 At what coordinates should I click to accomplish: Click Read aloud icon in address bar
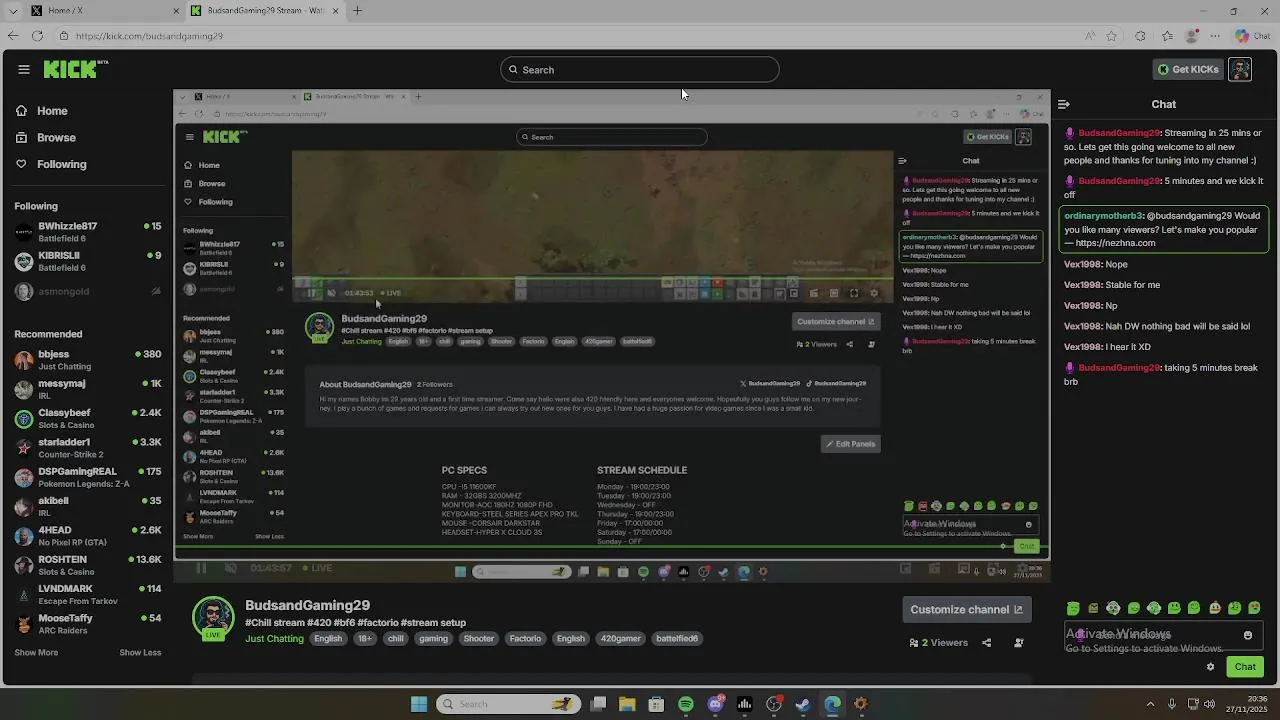click(1090, 36)
